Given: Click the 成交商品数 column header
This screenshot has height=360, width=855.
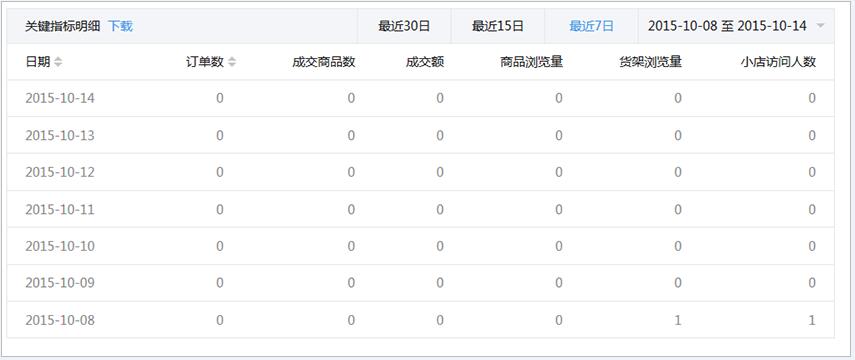Looking at the screenshot, I should coord(323,62).
